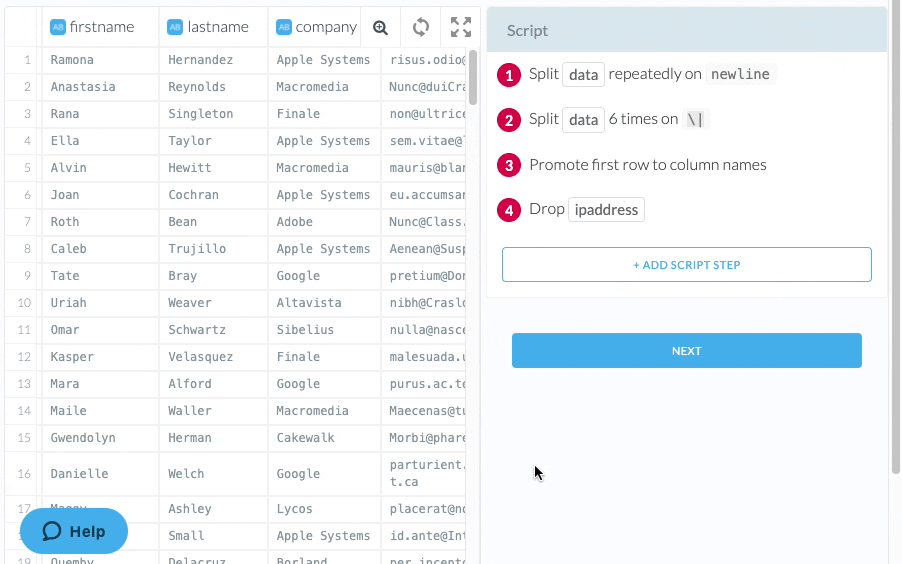Select the firstname column header
This screenshot has height=564, width=902.
pyautogui.click(x=101, y=27)
